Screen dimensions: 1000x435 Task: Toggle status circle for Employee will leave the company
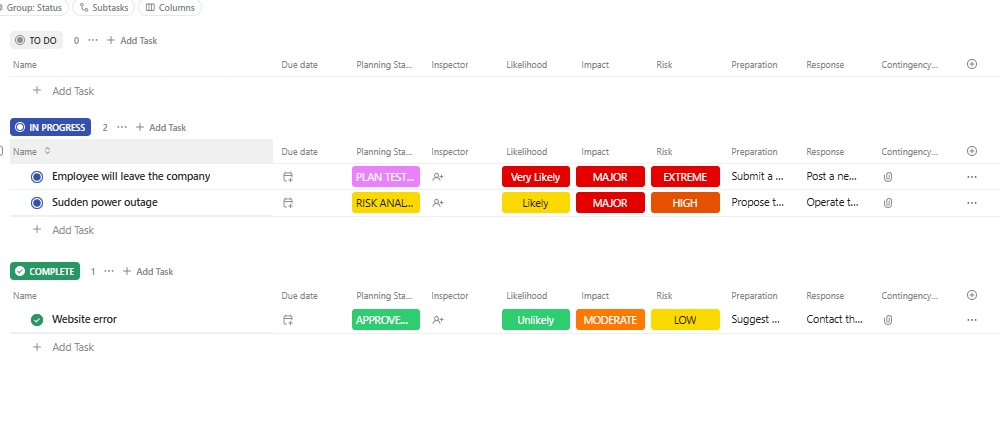point(37,177)
